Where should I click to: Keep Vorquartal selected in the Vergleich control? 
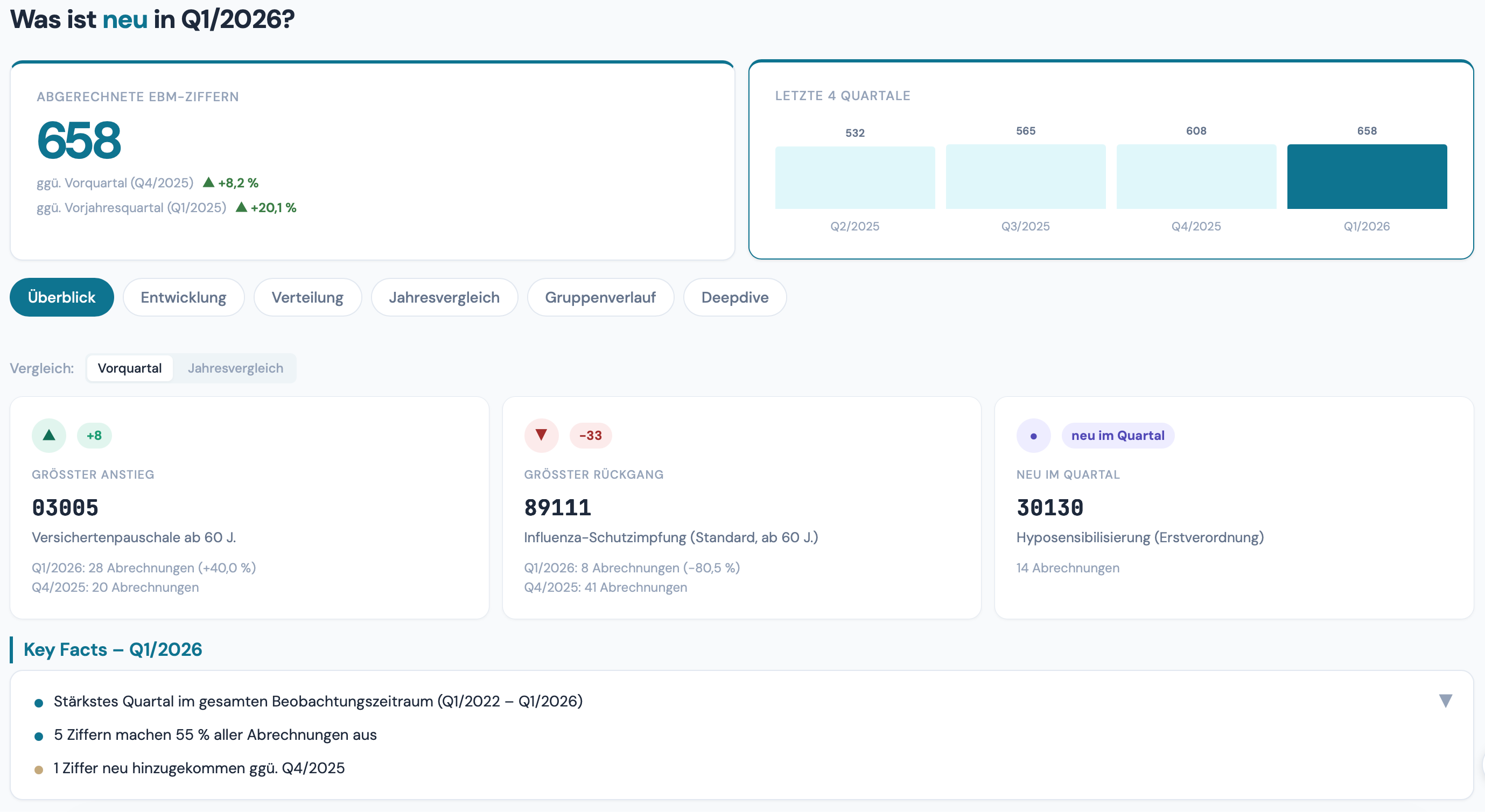pyautogui.click(x=130, y=368)
